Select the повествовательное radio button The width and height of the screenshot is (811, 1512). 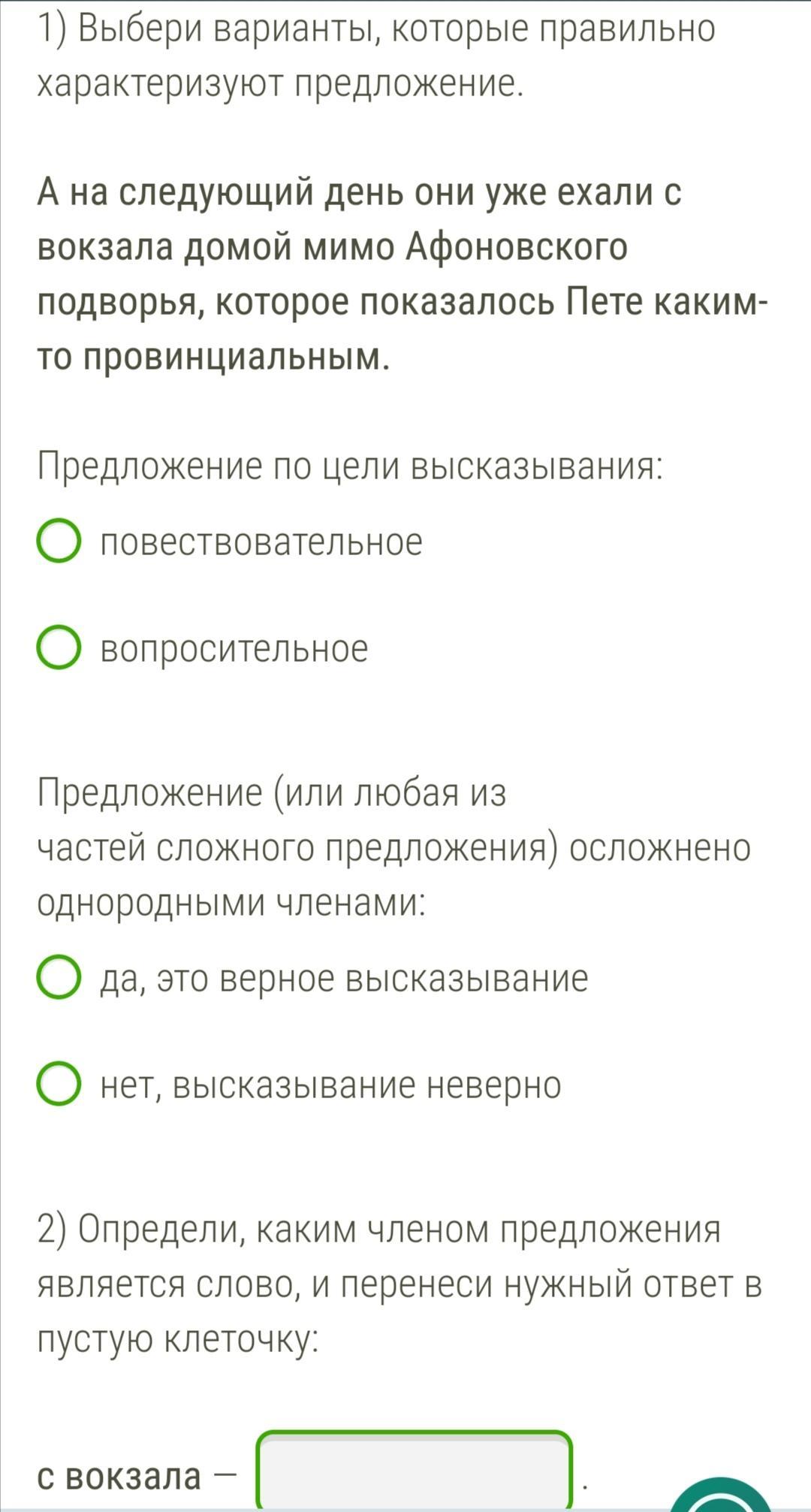pos(59,542)
